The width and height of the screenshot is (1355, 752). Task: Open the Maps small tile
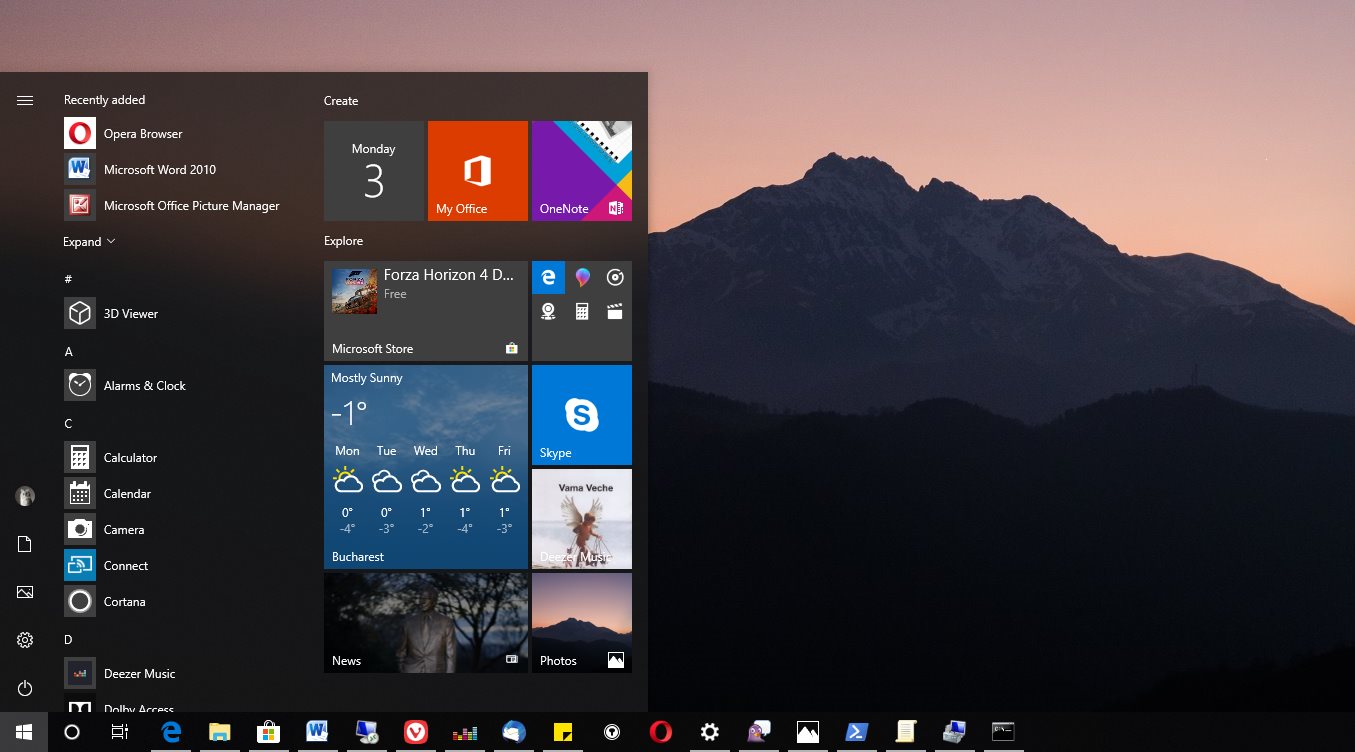click(x=548, y=311)
